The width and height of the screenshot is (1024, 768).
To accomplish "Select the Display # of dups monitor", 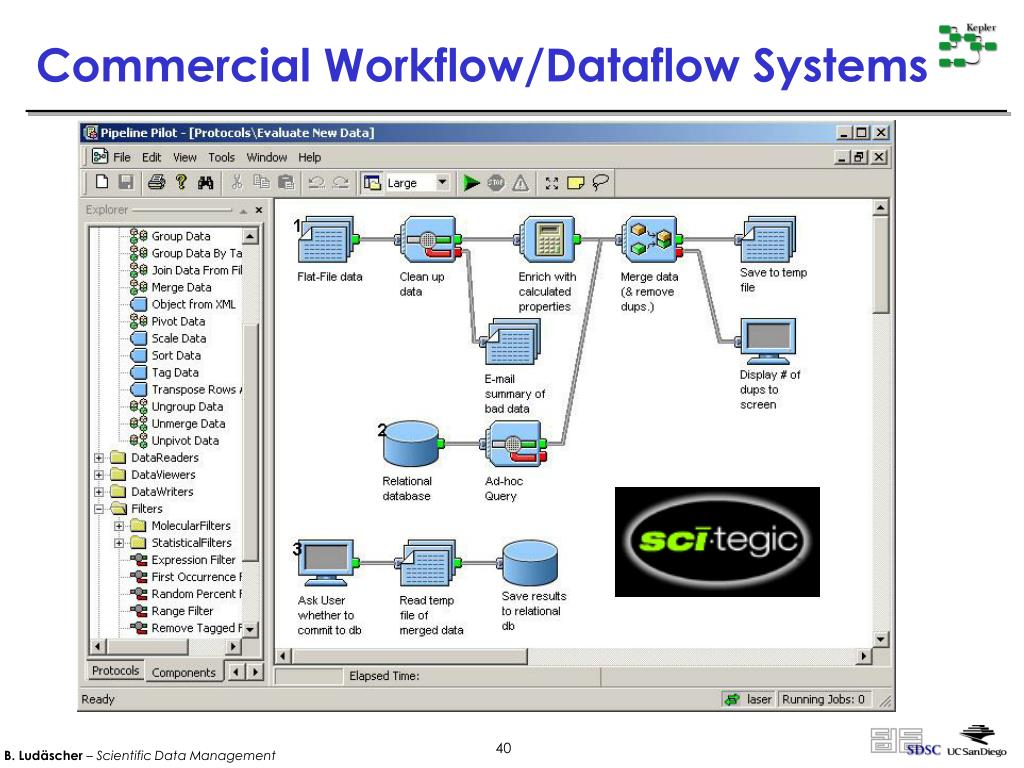I will point(768,342).
